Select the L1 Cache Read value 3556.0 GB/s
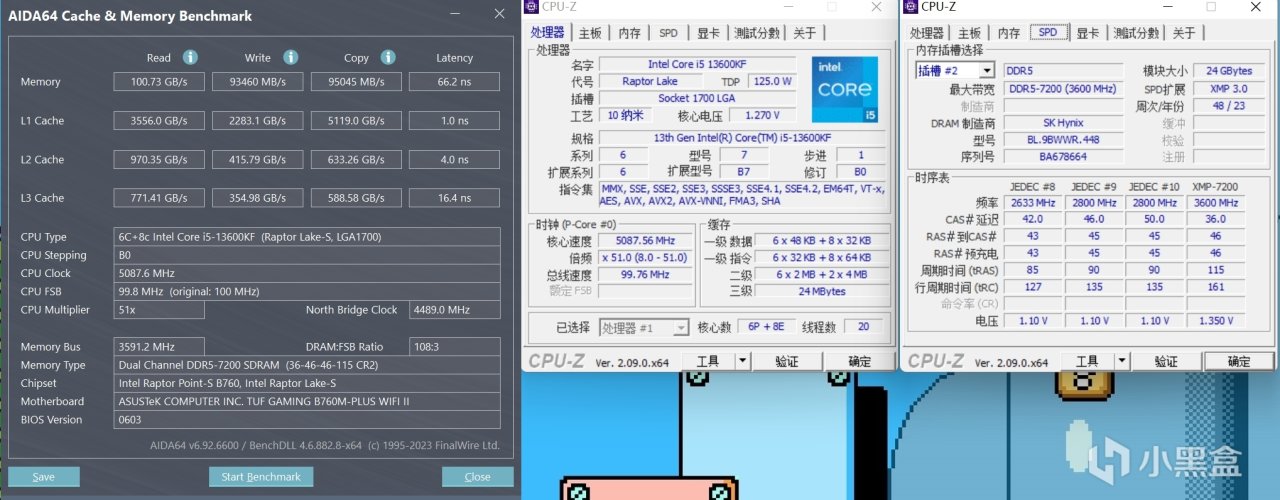This screenshot has height=500, width=1280. [x=158, y=121]
